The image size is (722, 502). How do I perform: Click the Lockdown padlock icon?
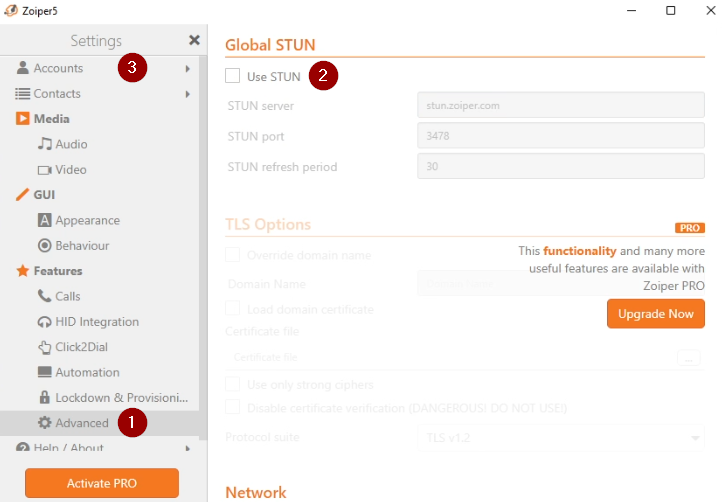click(44, 397)
